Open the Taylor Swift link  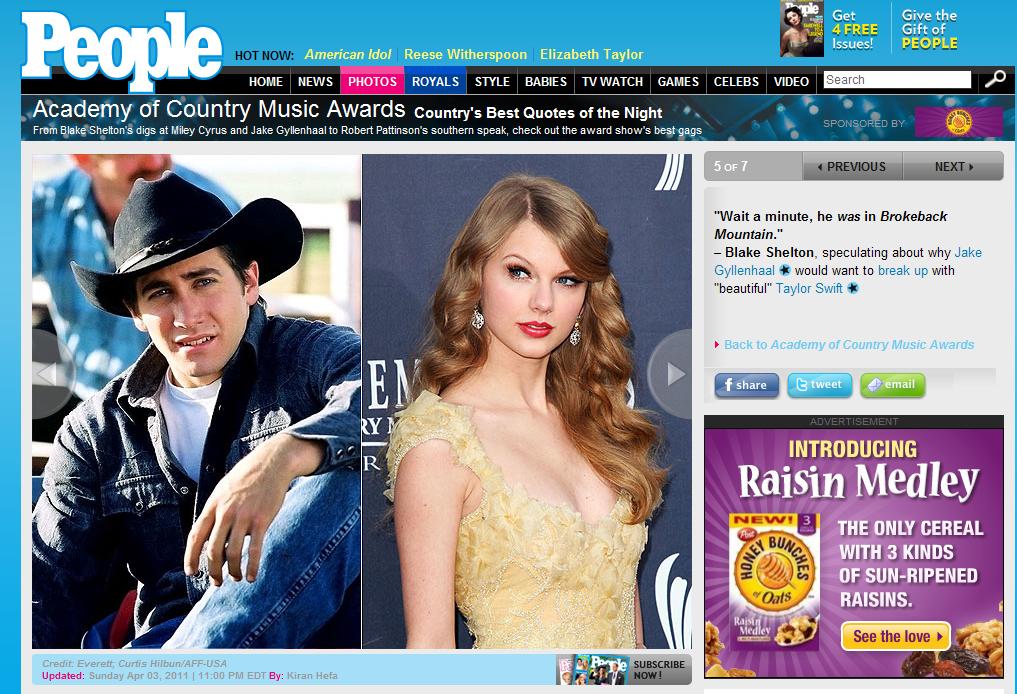pyautogui.click(x=809, y=288)
